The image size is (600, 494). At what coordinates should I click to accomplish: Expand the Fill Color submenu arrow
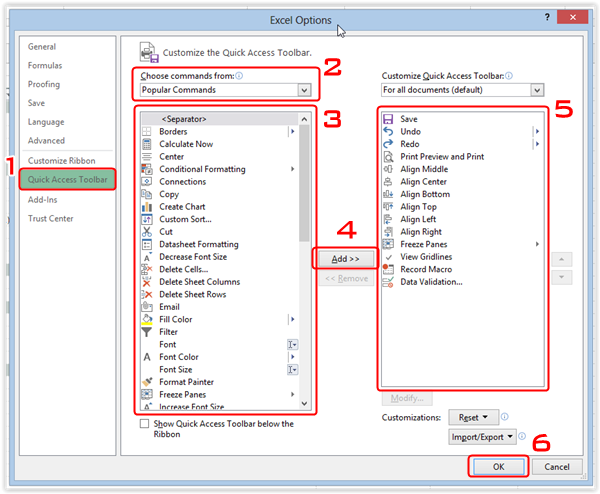(x=292, y=320)
